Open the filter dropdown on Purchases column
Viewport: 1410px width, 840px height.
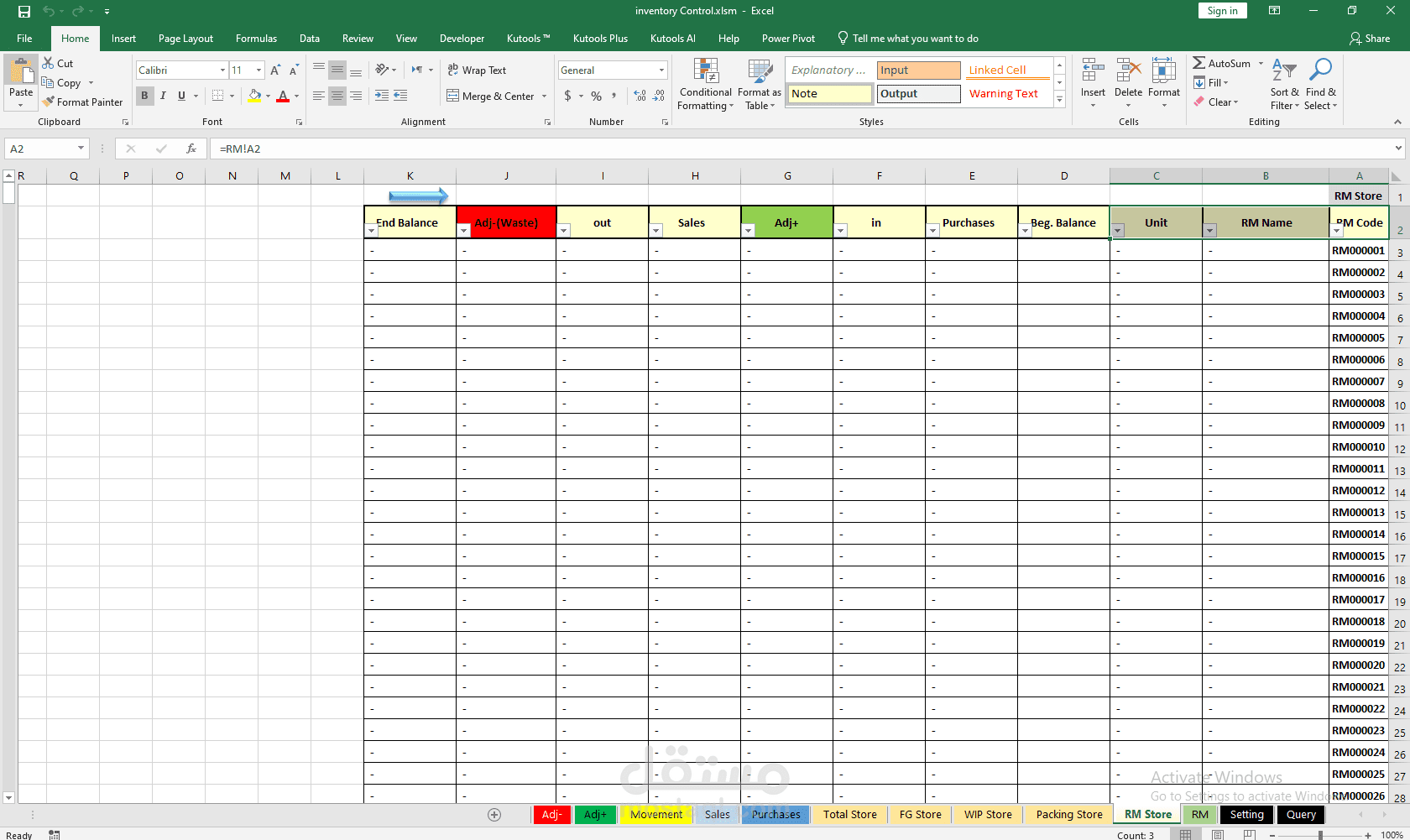(x=932, y=230)
